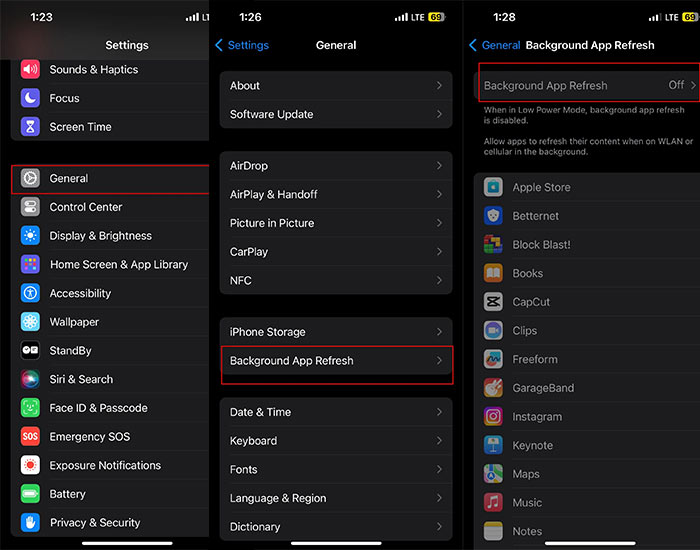This screenshot has height=550, width=700.
Task: Tap the Instagram label in app list
Action: point(537,417)
